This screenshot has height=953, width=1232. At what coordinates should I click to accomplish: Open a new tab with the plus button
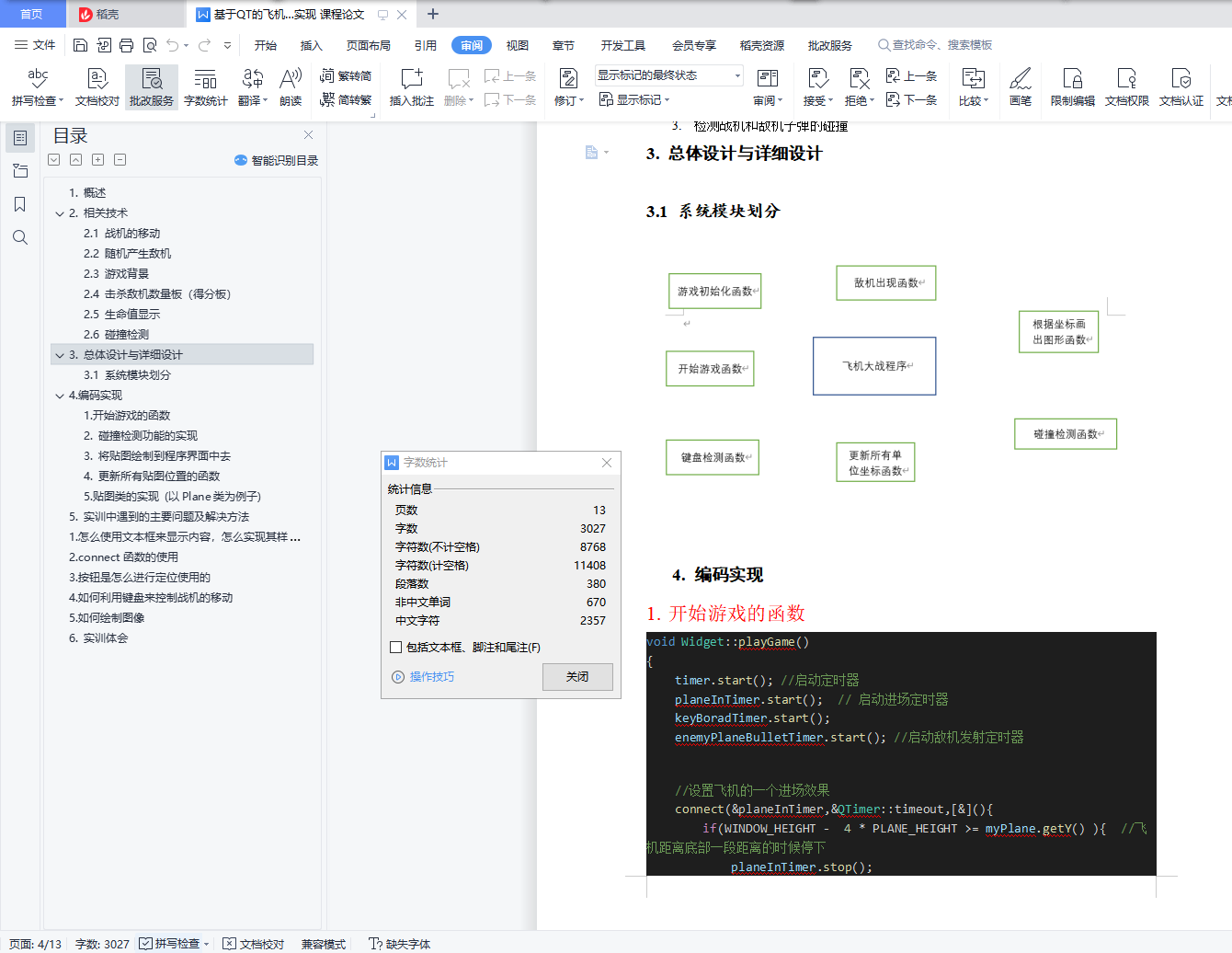pyautogui.click(x=433, y=14)
